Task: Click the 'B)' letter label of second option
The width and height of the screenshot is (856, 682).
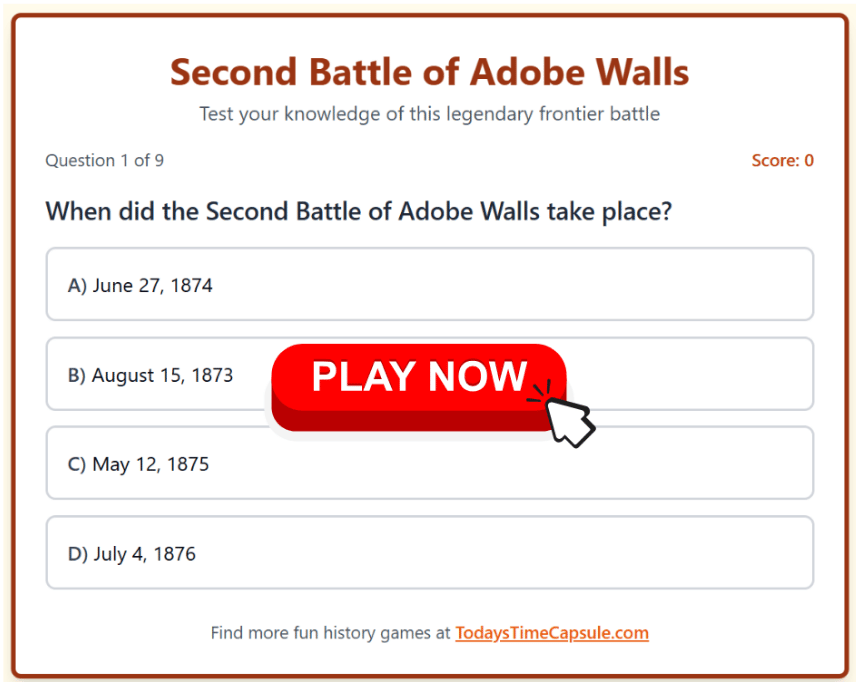Action: [77, 376]
